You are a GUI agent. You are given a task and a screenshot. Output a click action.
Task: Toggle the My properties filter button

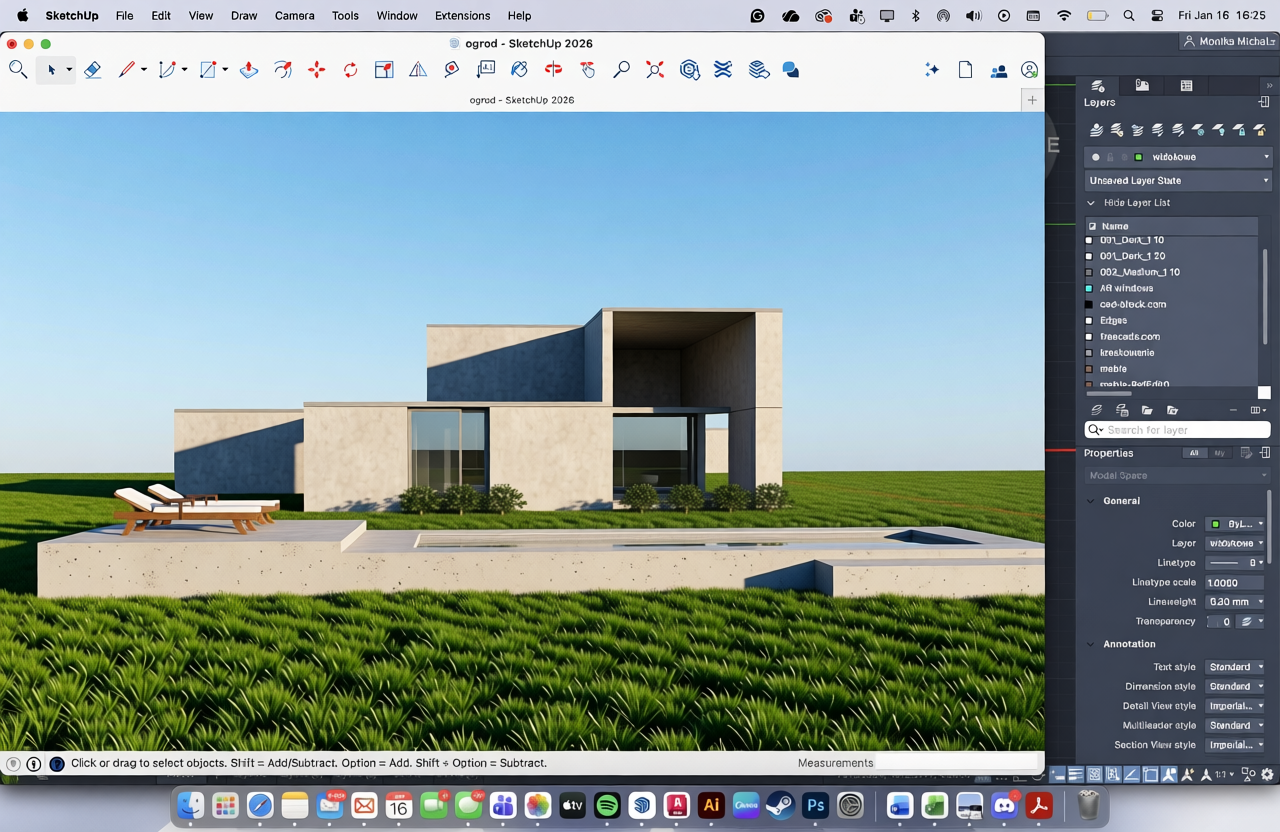[1219, 453]
